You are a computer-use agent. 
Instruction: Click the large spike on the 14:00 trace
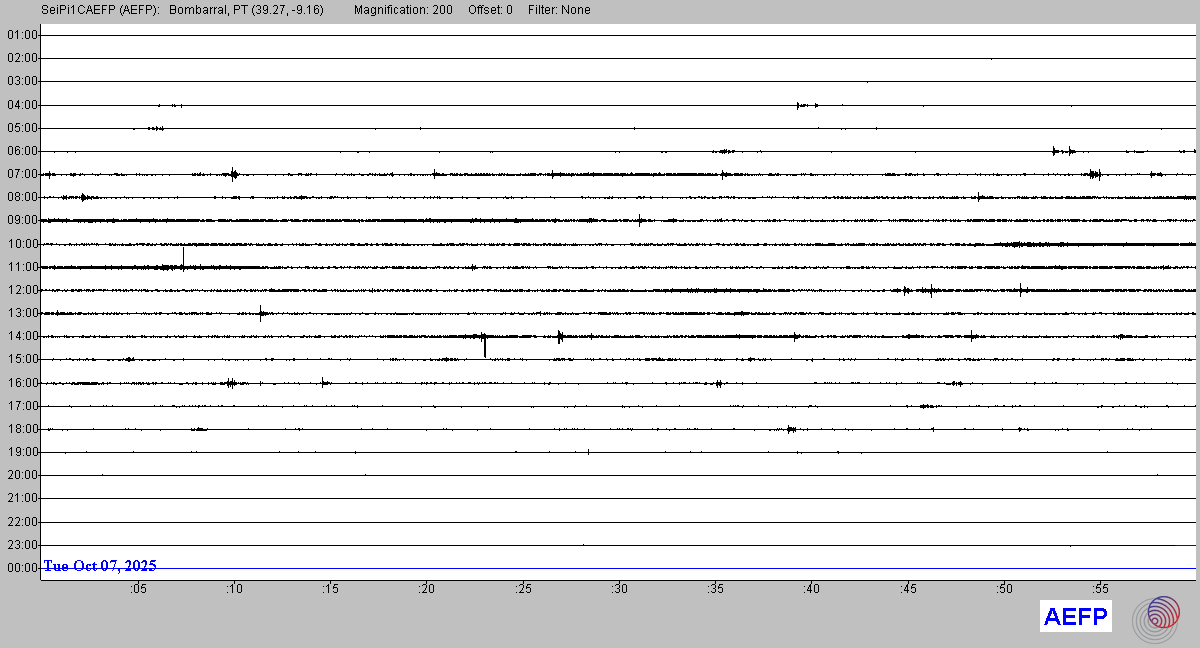pos(485,345)
